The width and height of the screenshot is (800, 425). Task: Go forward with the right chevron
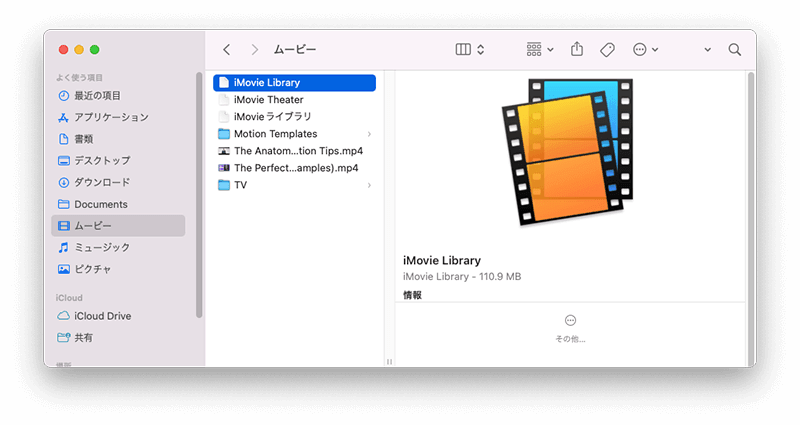coord(254,49)
